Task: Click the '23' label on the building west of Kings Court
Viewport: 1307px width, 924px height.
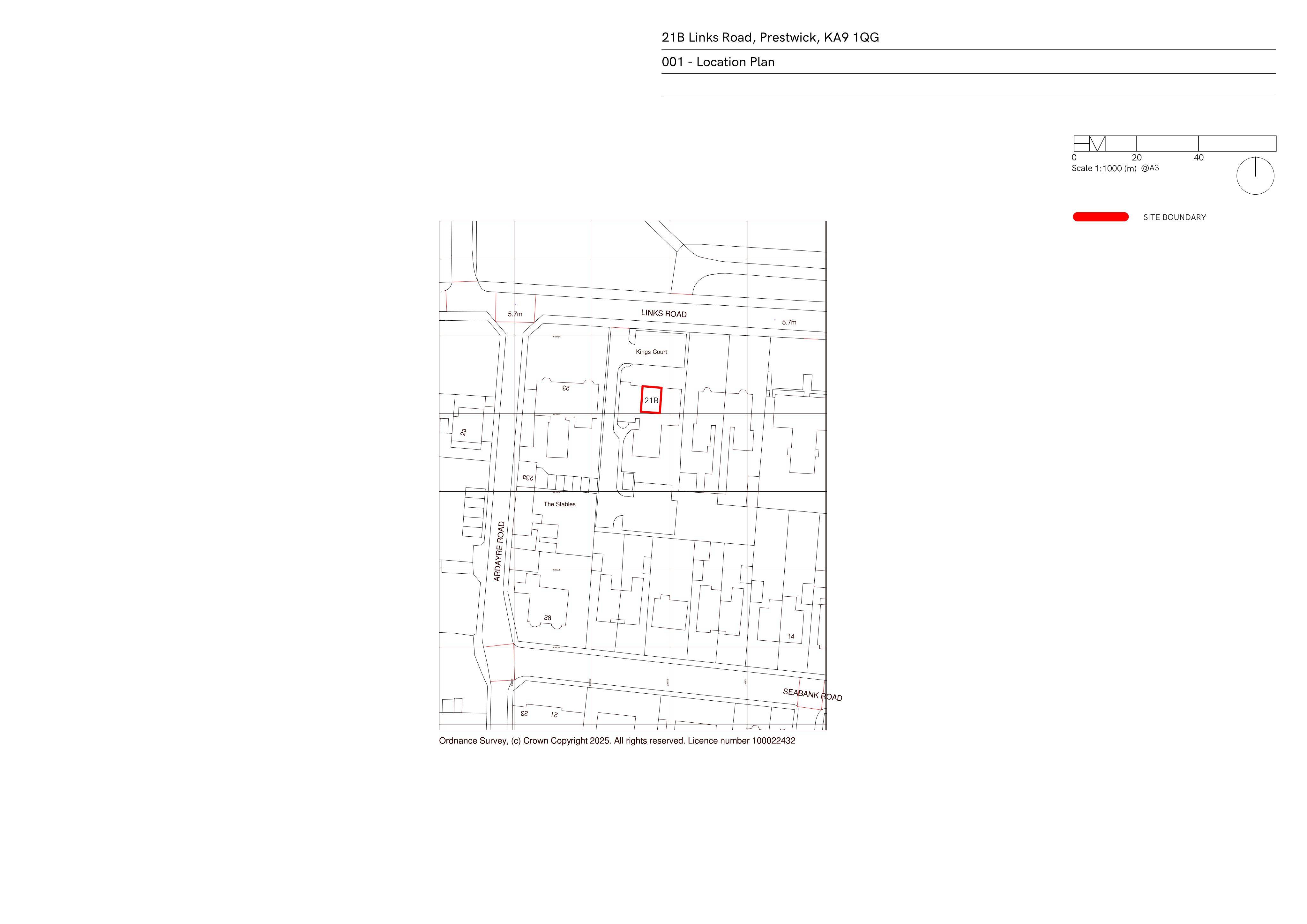Action: pos(566,388)
